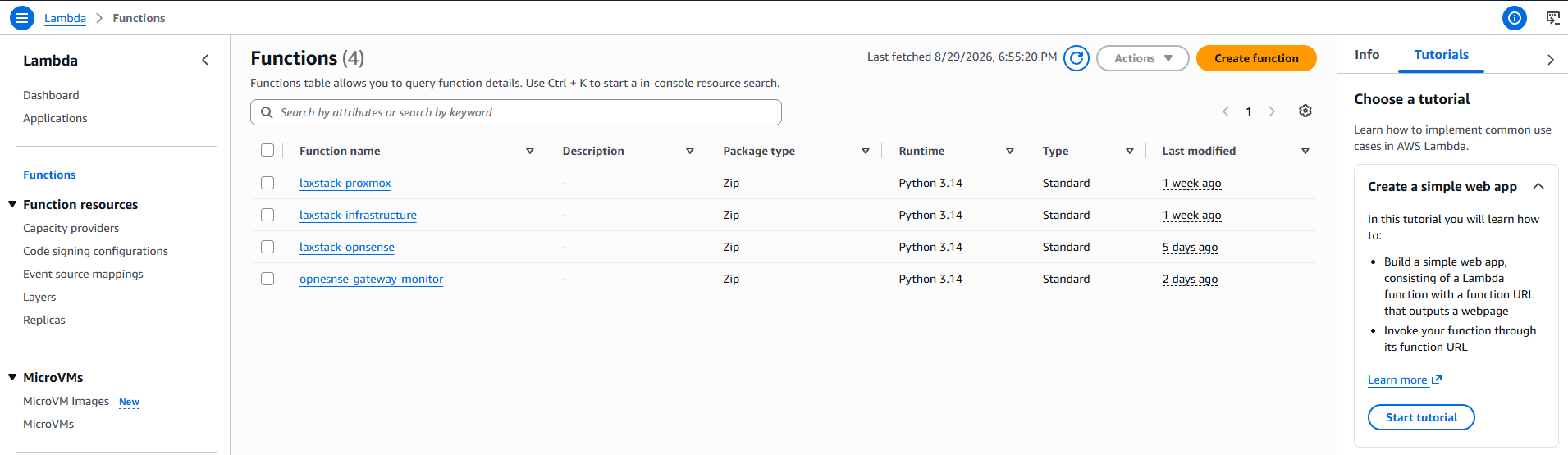This screenshot has width=1568, height=455.
Task: Open the opnesnse-gateway-monitor function
Action: (x=371, y=279)
